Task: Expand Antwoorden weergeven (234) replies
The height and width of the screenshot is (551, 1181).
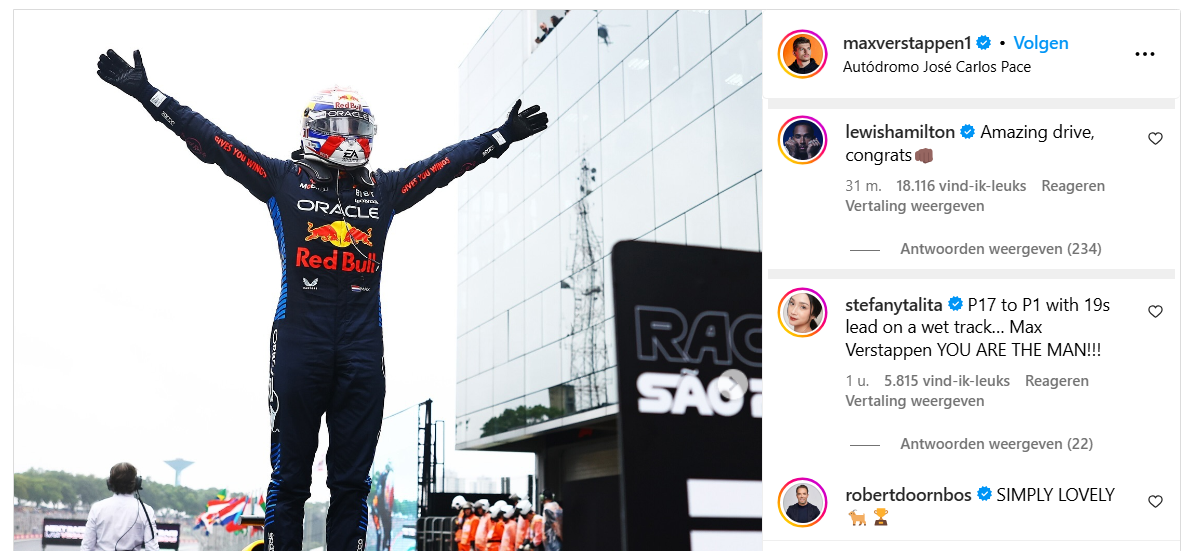Action: pos(1000,248)
